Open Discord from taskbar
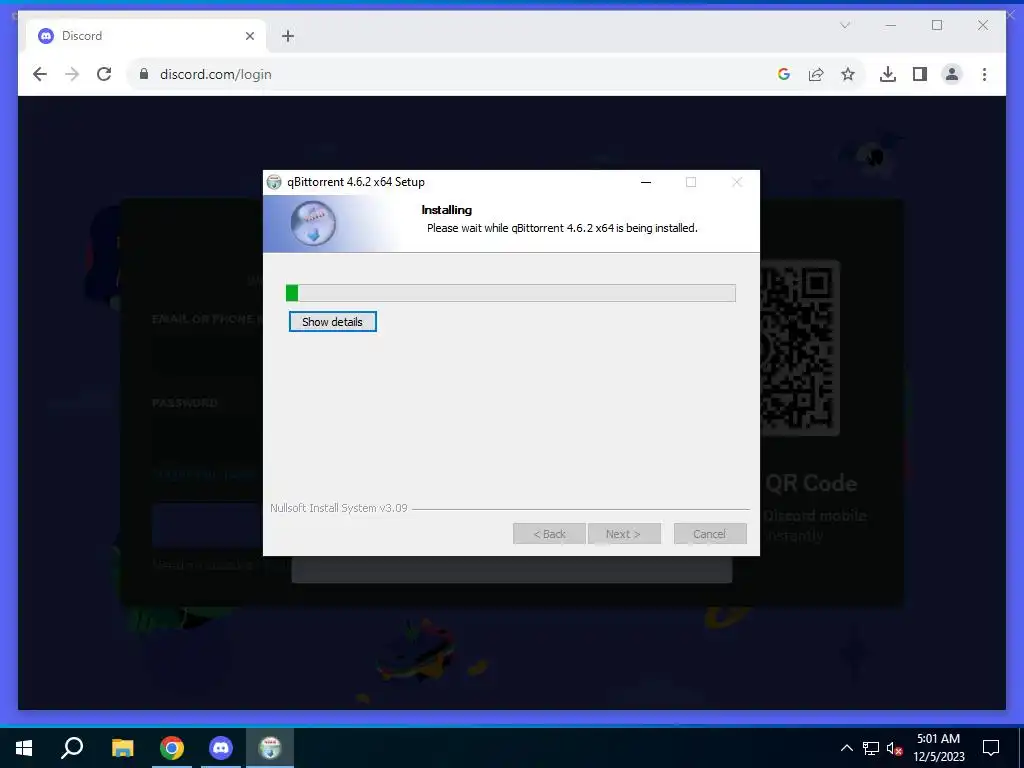1024x768 pixels. coord(221,748)
